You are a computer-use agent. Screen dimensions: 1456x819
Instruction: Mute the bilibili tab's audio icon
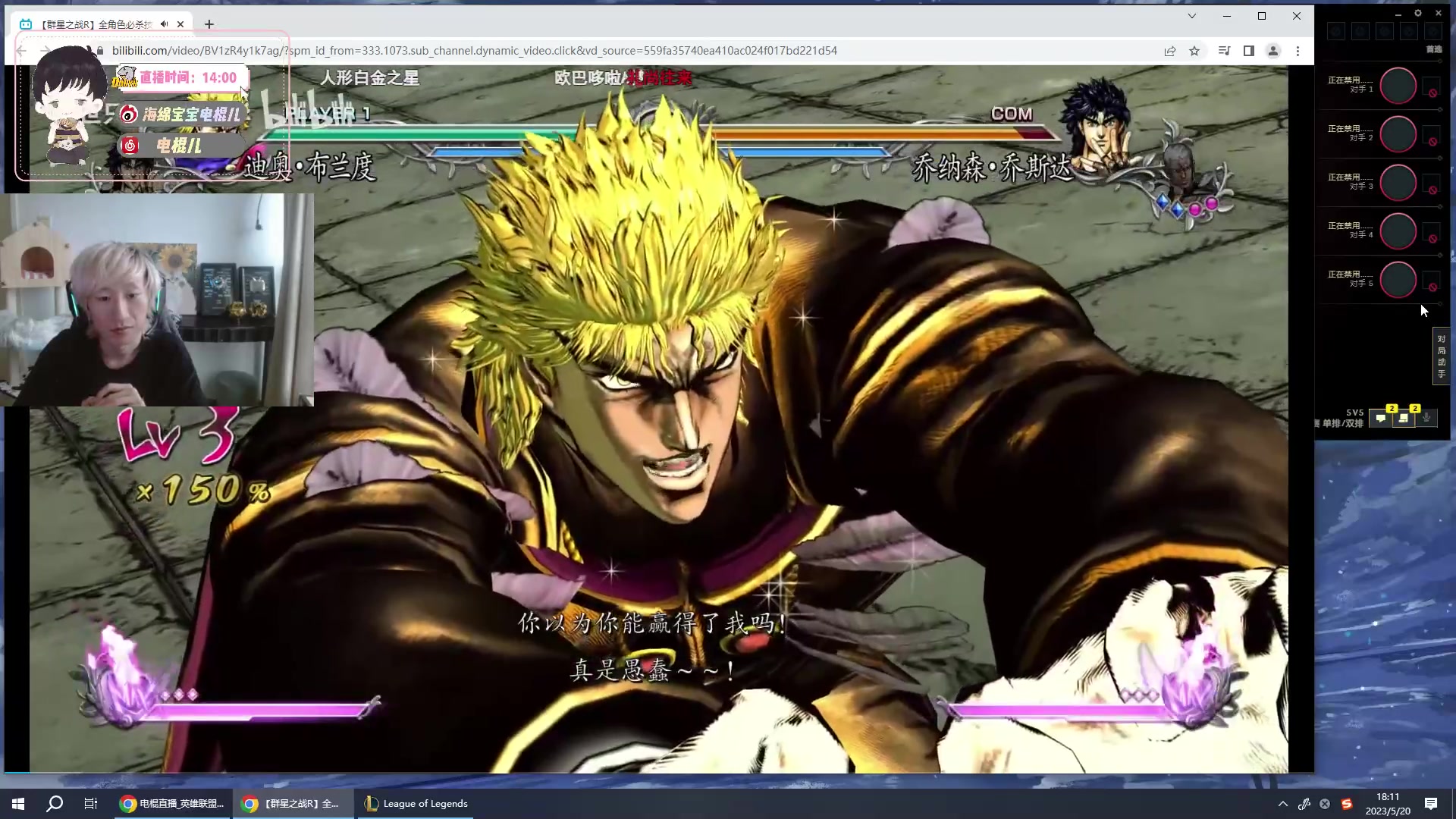[164, 24]
